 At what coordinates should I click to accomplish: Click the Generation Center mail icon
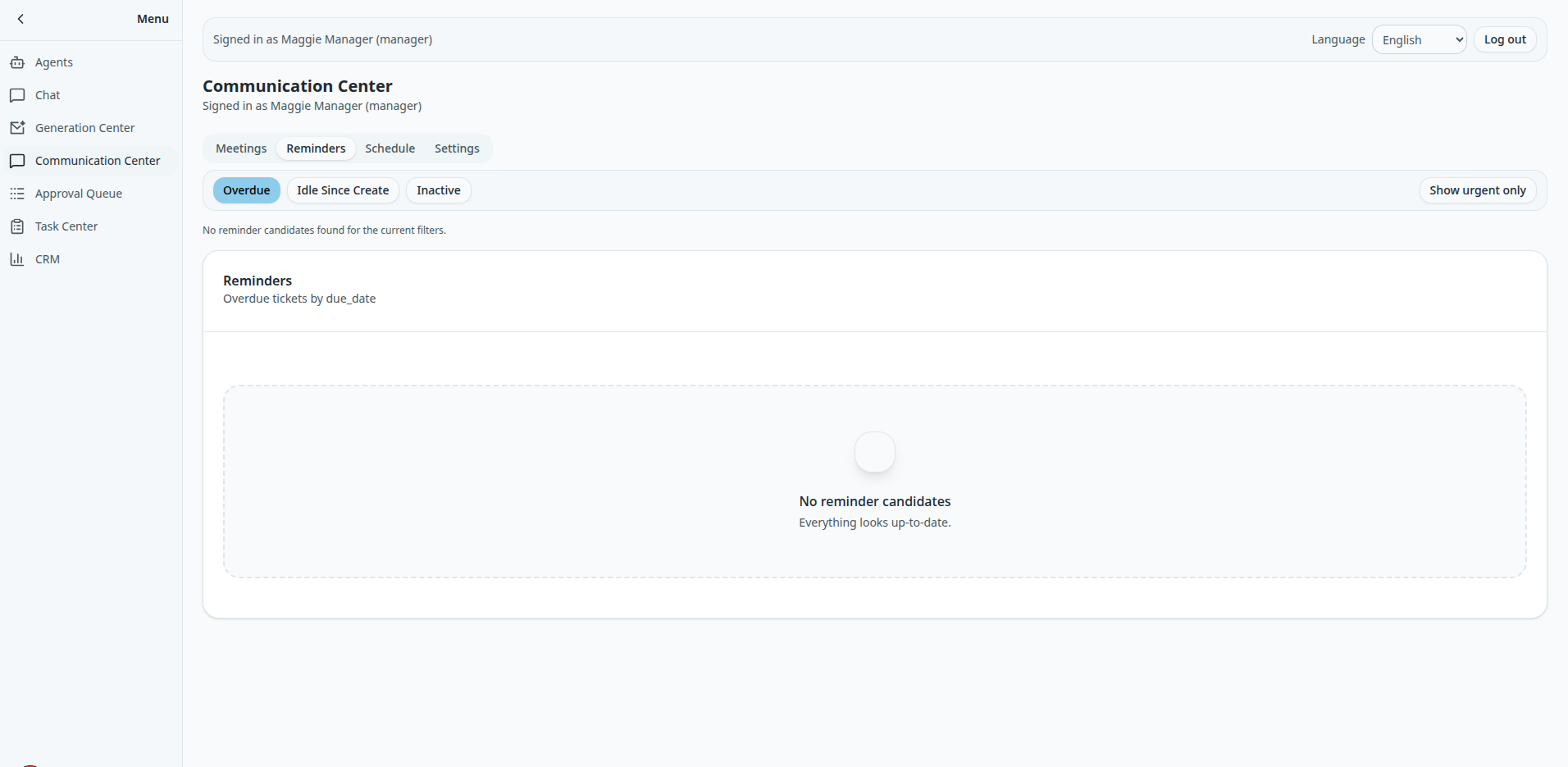[x=17, y=128]
